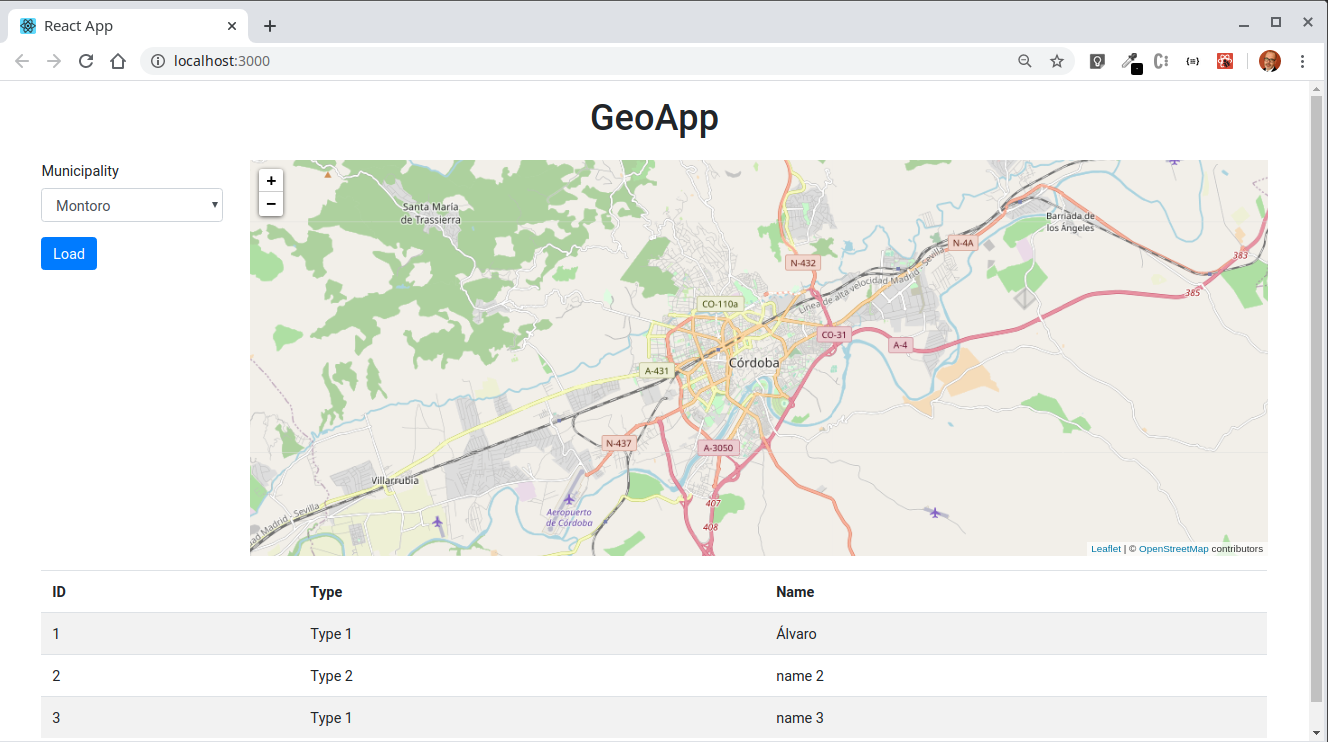The width and height of the screenshot is (1328, 742).
Task: Click the Chrome profile avatar
Action: coord(1269,61)
